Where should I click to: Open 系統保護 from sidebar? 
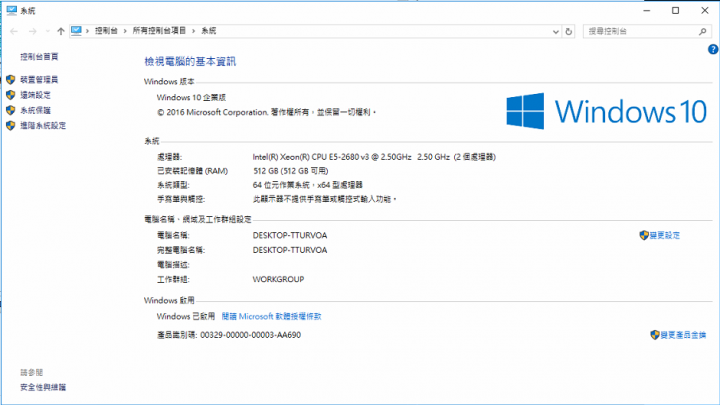click(35, 110)
